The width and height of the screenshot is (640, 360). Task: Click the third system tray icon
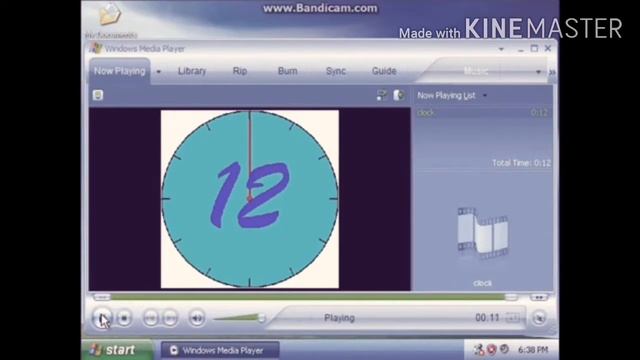(x=504, y=349)
